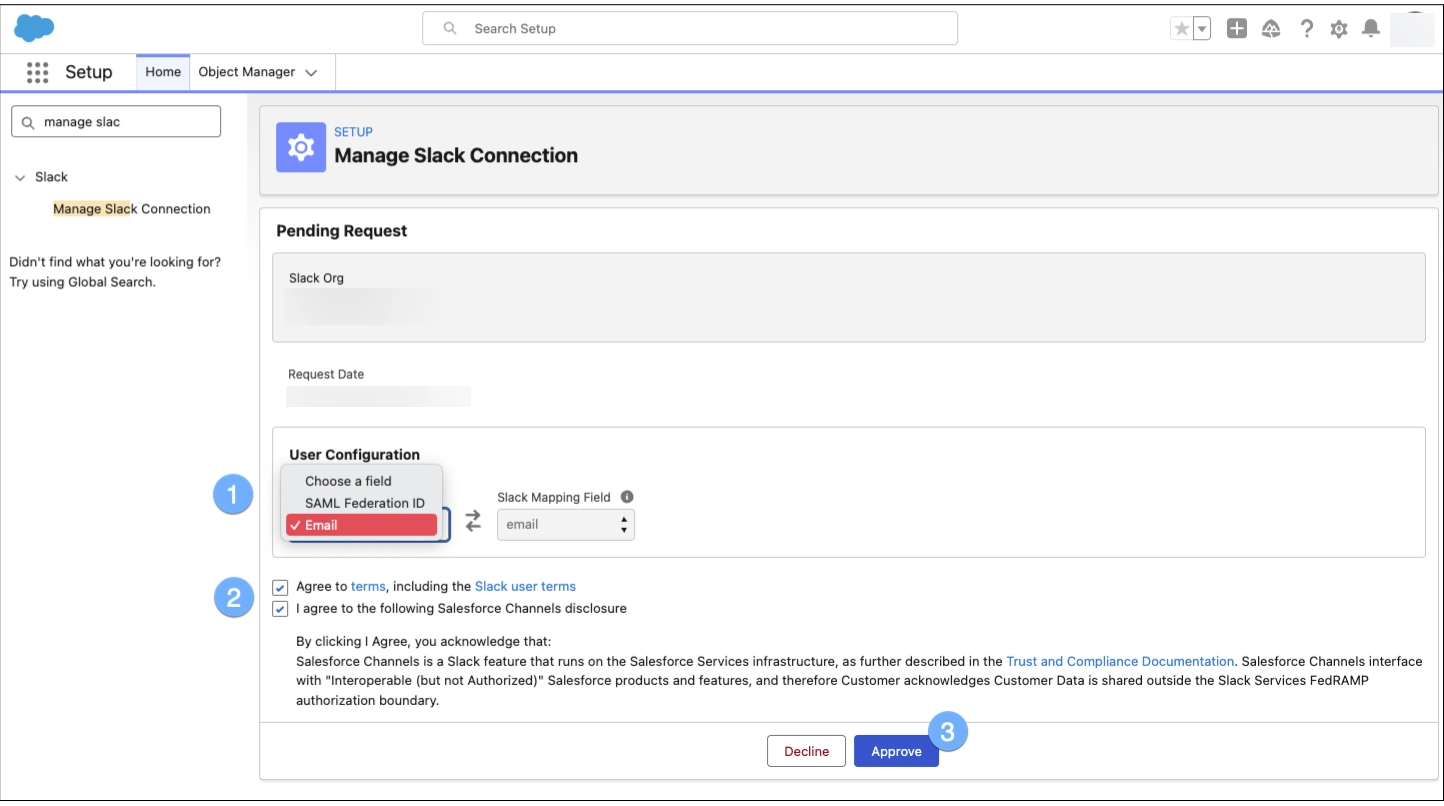1444x806 pixels.
Task: Open Manage Slack Connection in the sidebar
Action: [132, 209]
